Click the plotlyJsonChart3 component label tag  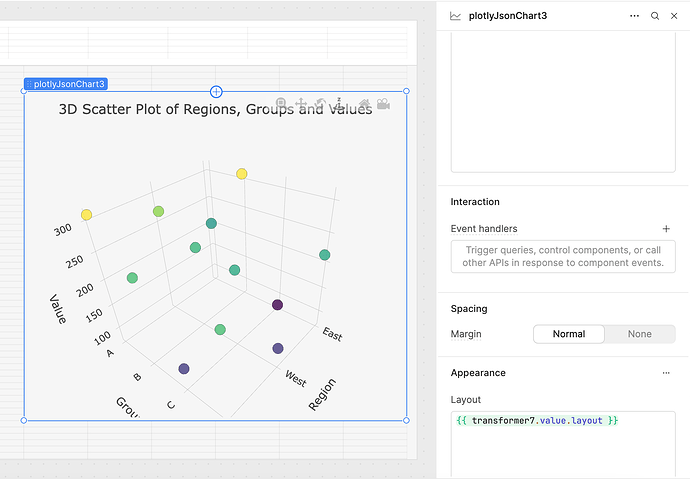pos(66,84)
